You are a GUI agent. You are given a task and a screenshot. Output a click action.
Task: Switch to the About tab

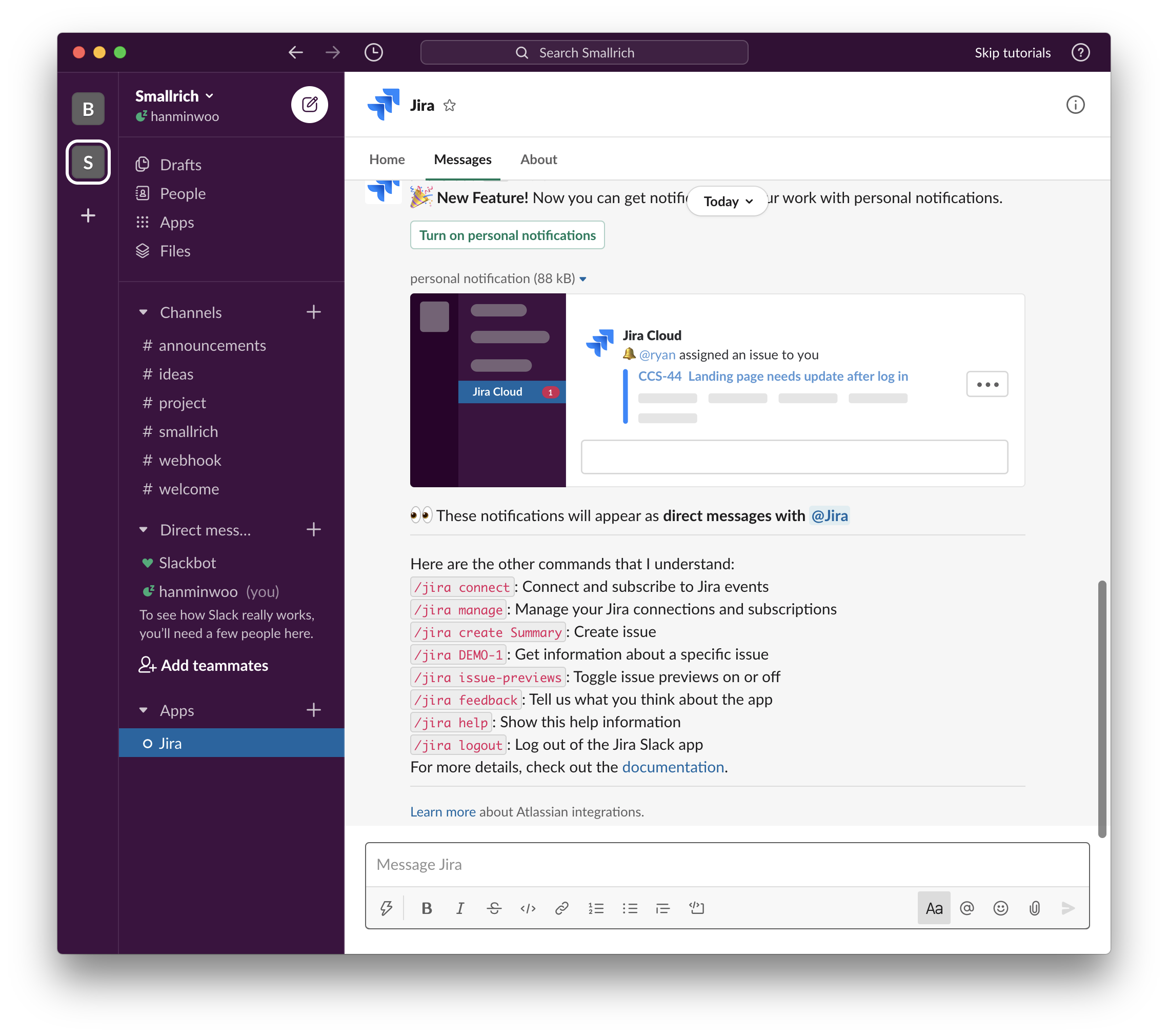538,160
